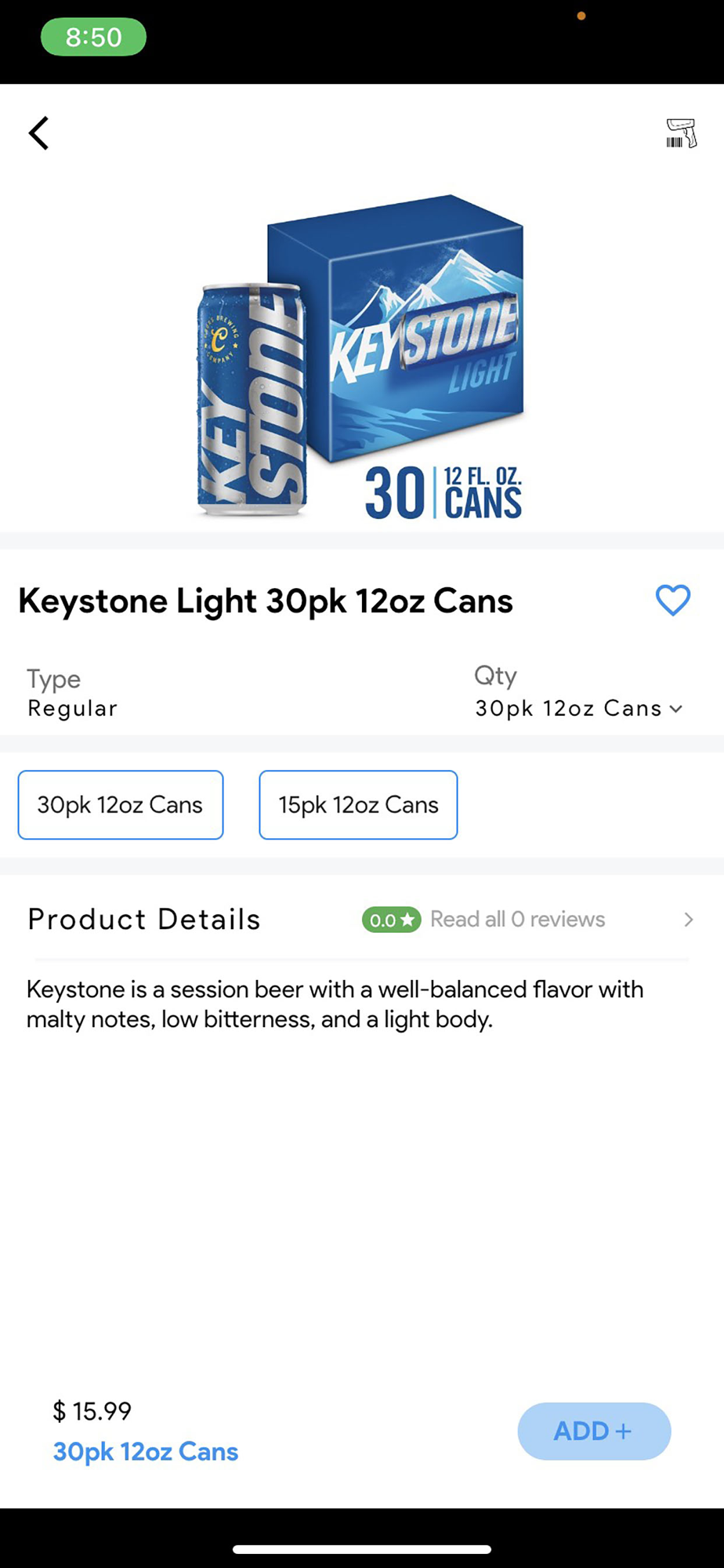The height and width of the screenshot is (1568, 724).
Task: Open the barcode scanner icon
Action: (681, 132)
